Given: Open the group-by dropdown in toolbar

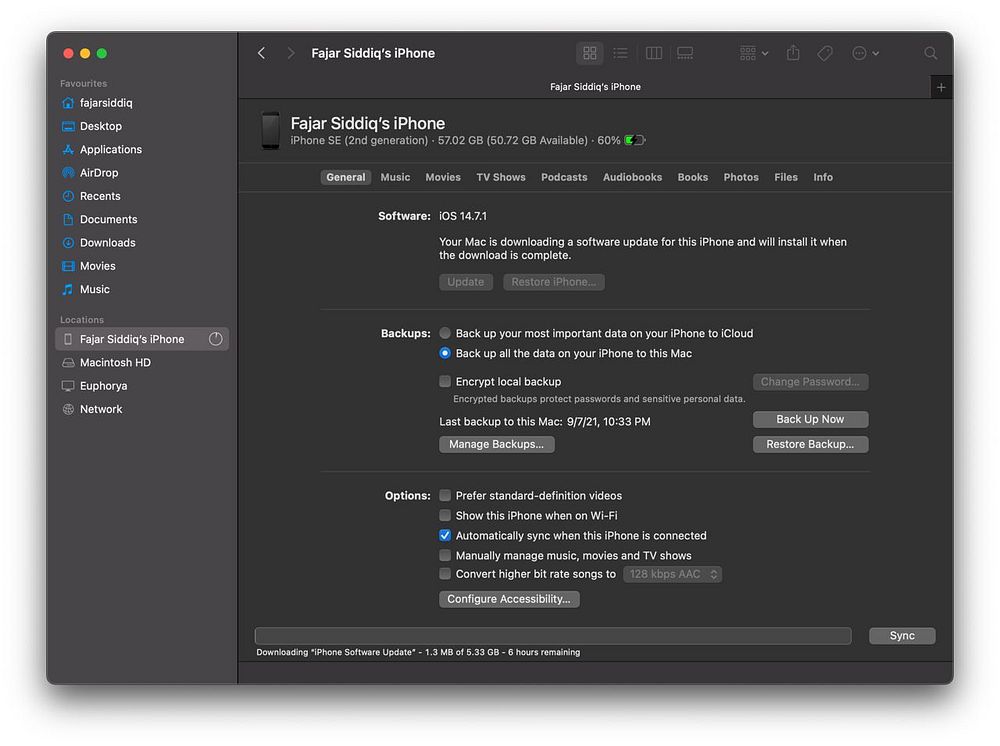Looking at the screenshot, I should pyautogui.click(x=754, y=54).
